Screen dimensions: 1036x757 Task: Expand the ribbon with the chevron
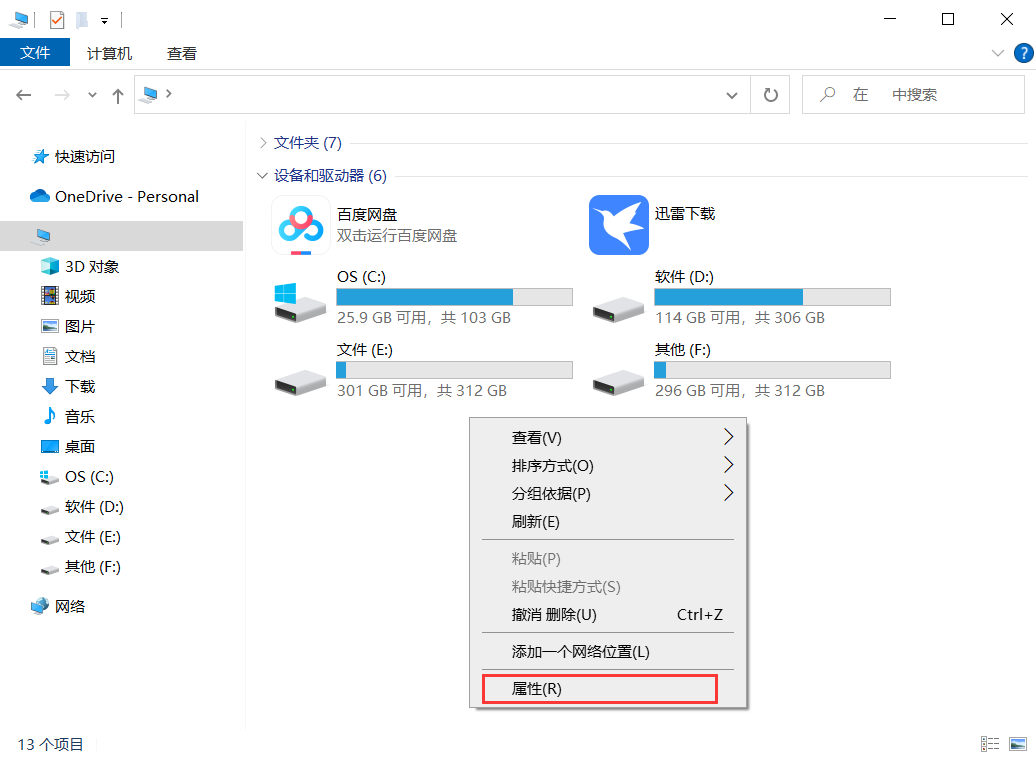click(x=998, y=53)
